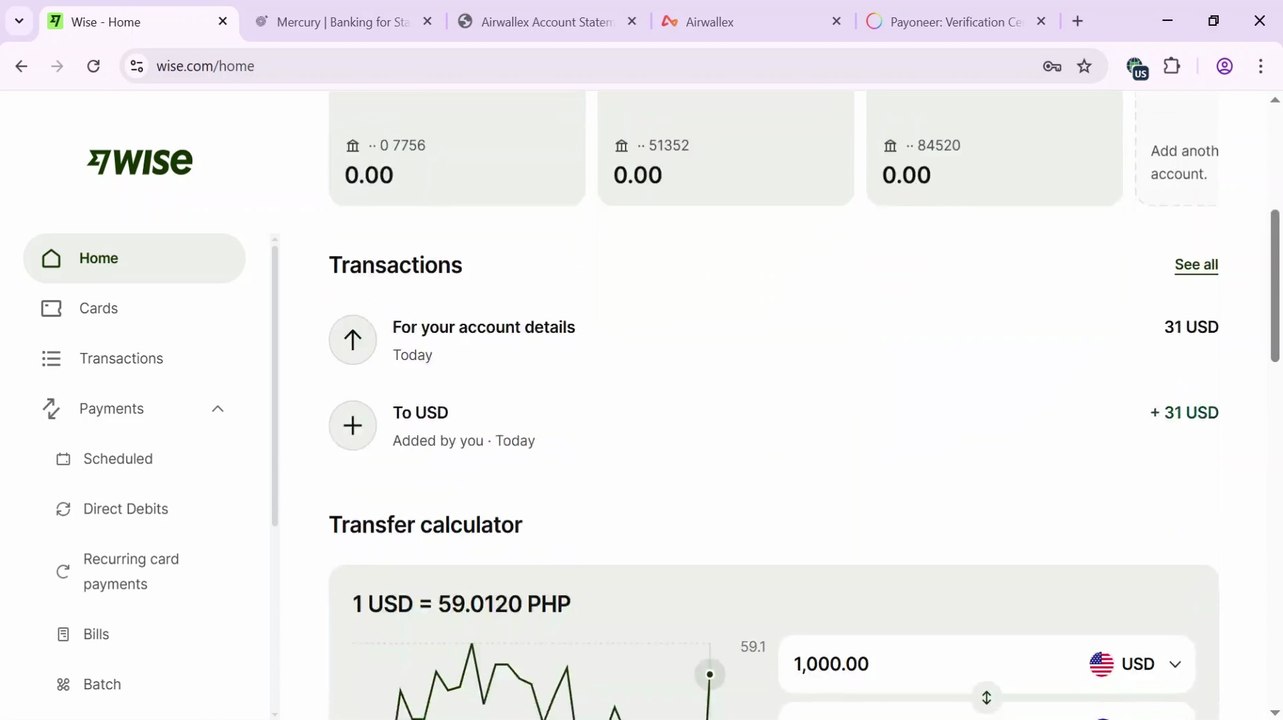Image resolution: width=1283 pixels, height=720 pixels.
Task: Open a new browser tab
Action: pyautogui.click(x=1077, y=21)
